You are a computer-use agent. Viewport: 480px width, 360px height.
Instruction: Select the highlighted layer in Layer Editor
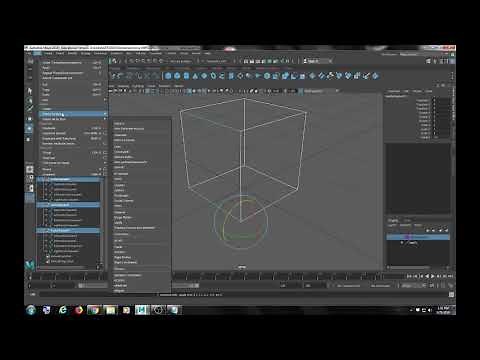point(418,237)
